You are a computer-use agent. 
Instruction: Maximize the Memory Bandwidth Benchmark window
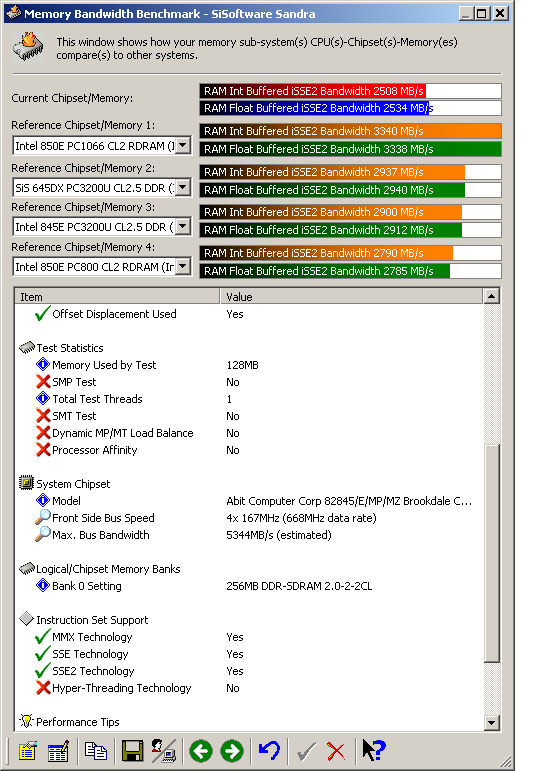(482, 13)
